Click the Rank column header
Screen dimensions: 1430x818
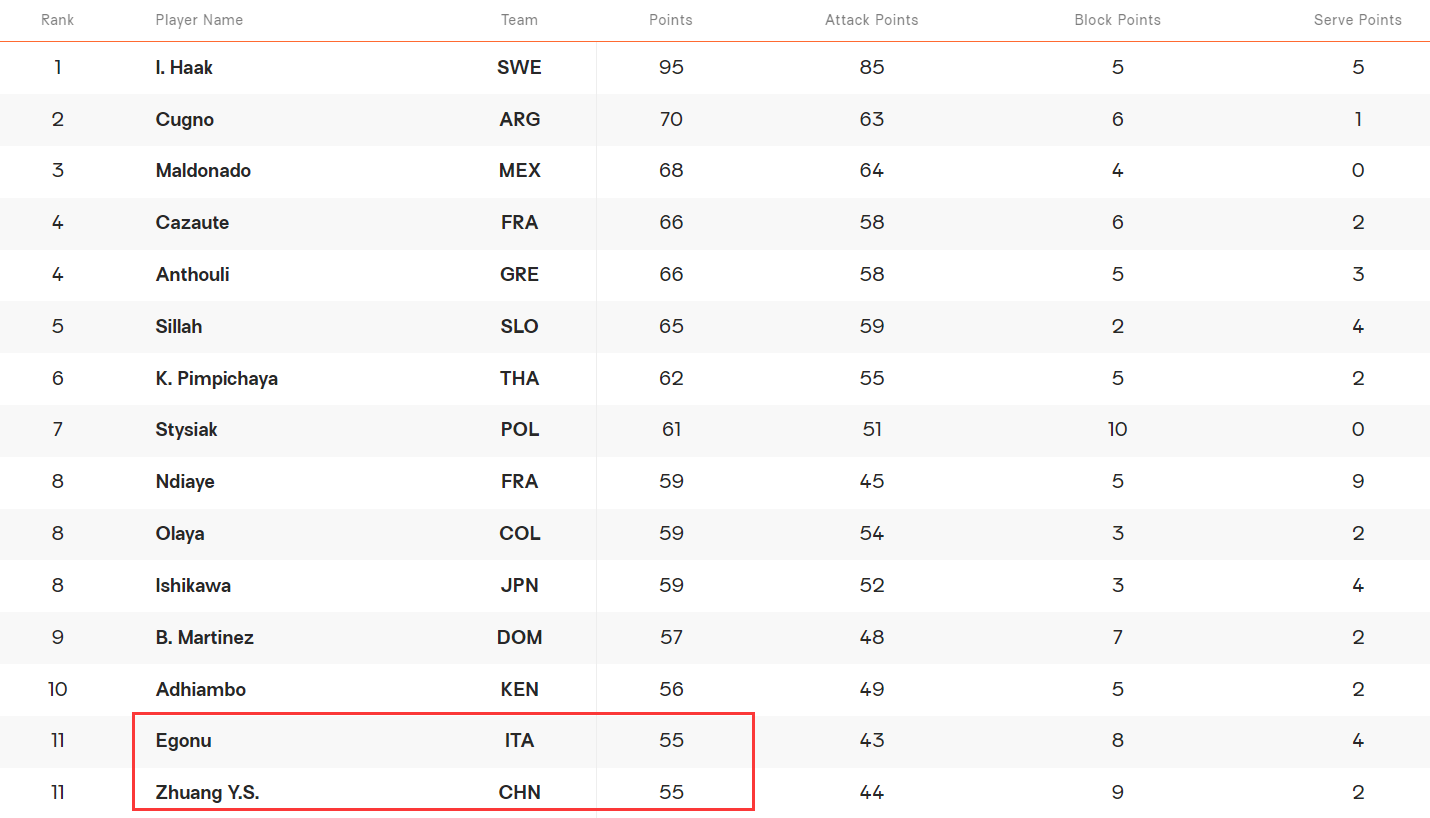[x=57, y=20]
